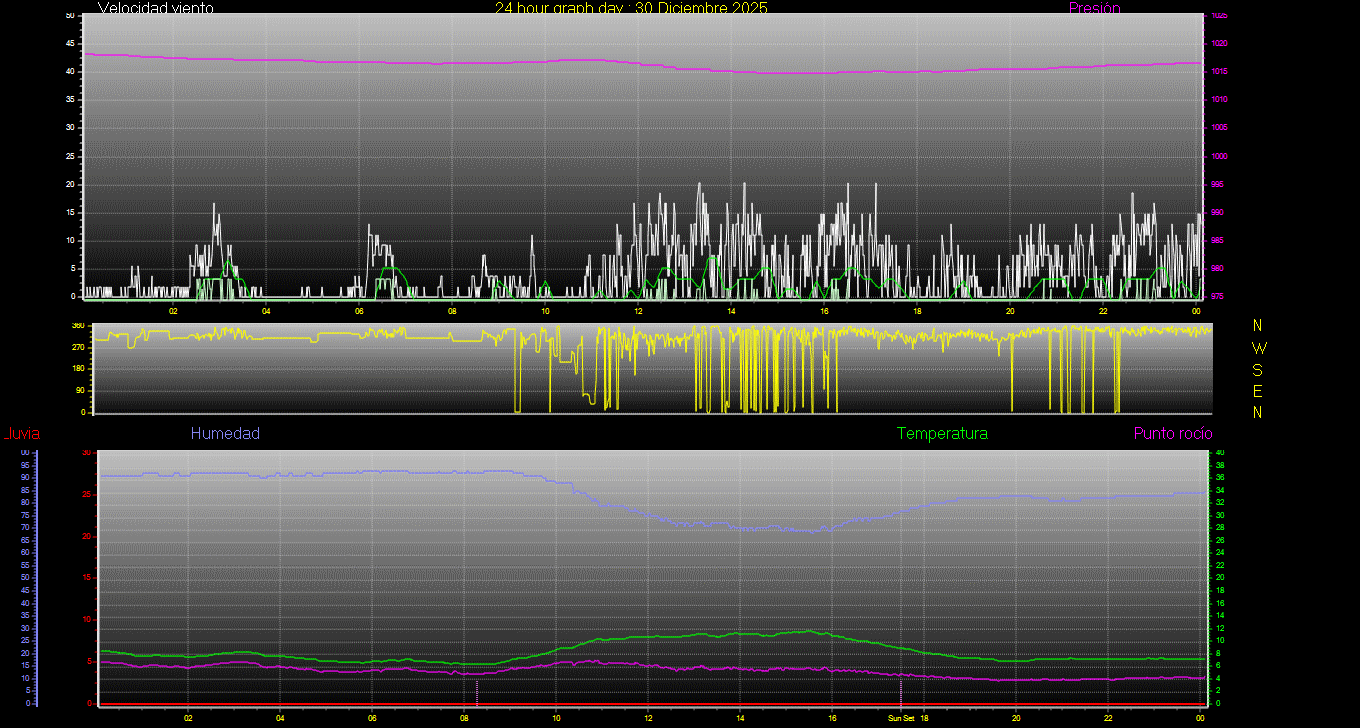Click hour 12 on wind graph axis

tap(638, 311)
